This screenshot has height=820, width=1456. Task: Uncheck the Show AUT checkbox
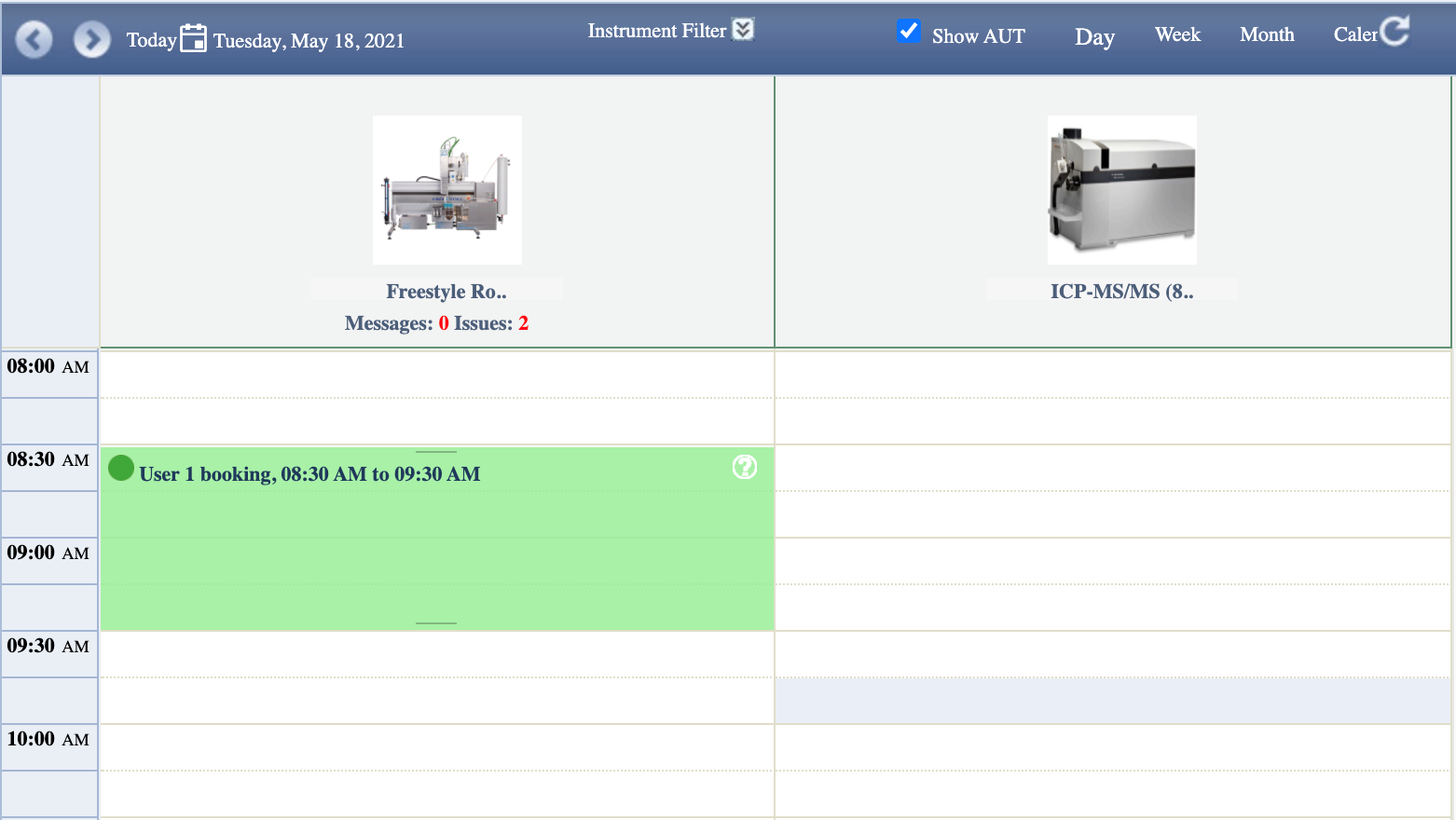click(x=908, y=31)
